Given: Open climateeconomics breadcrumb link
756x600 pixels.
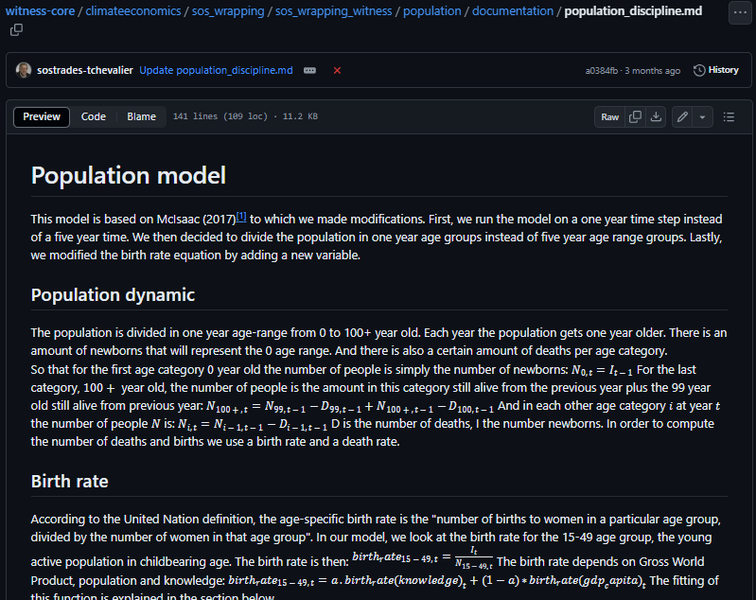Looking at the screenshot, I should coord(133,11).
